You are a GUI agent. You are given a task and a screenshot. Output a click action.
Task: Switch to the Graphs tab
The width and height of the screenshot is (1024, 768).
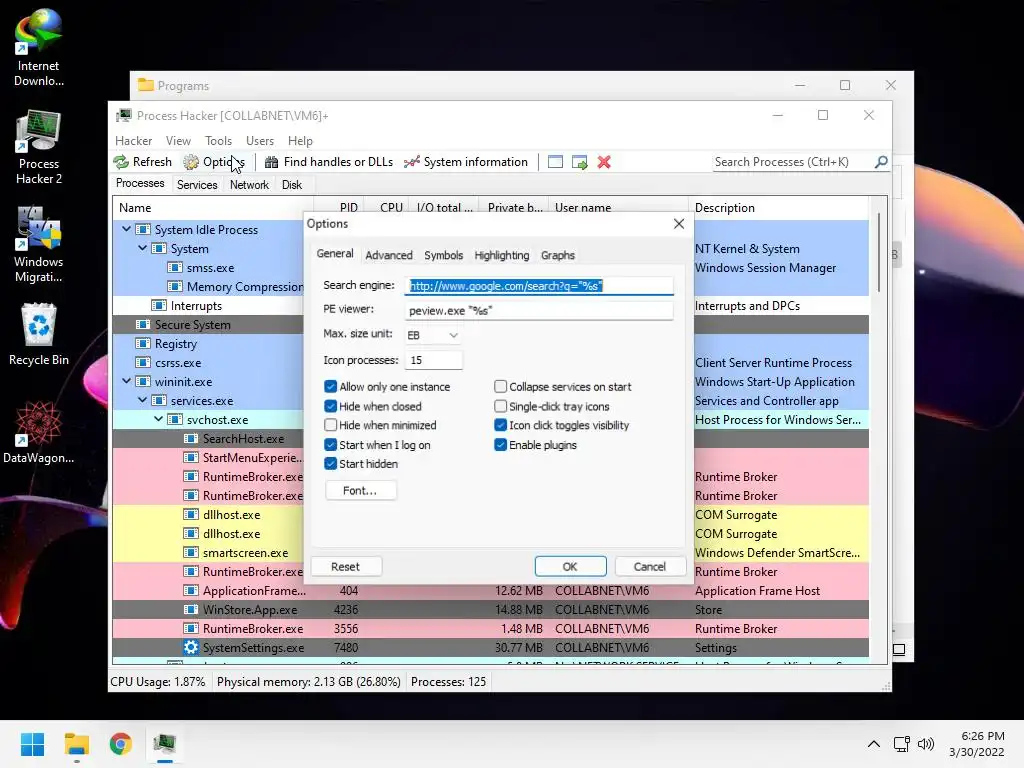[x=558, y=255]
